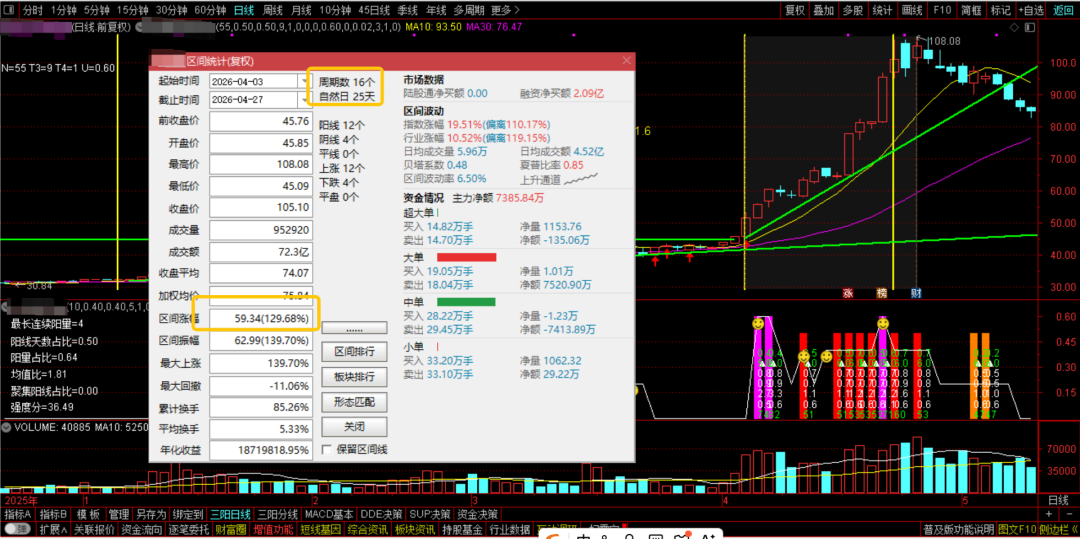1080x539 pixels.
Task: Switch to the 周线 period tab
Action: point(273,10)
